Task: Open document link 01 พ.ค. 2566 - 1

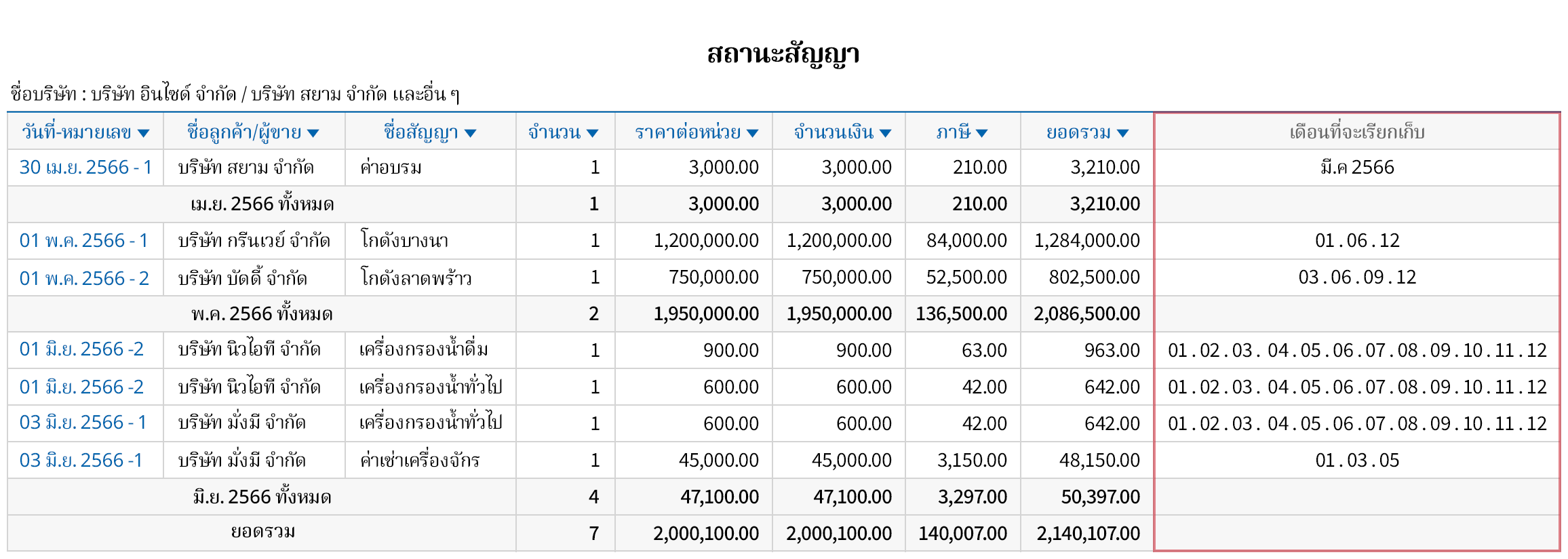Action: pyautogui.click(x=83, y=240)
